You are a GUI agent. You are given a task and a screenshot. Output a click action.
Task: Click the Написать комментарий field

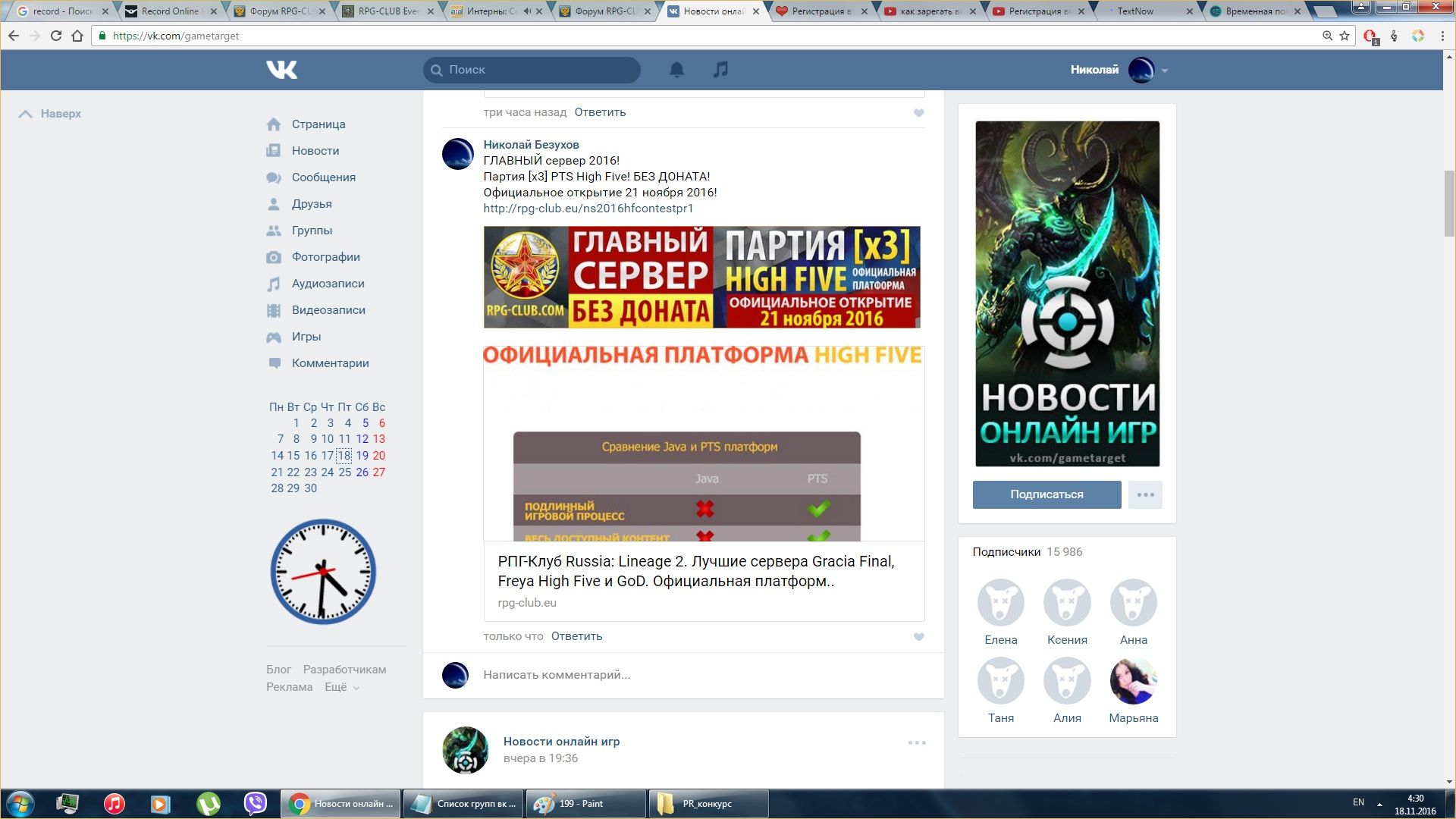pos(557,675)
